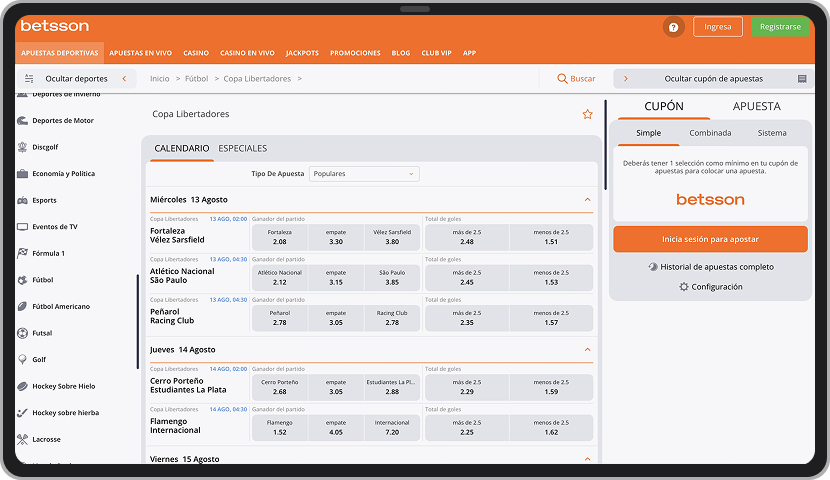Viewport: 830px width, 480px height.
Task: Select menos de 2.5 at 1.62
Action: click(551, 428)
